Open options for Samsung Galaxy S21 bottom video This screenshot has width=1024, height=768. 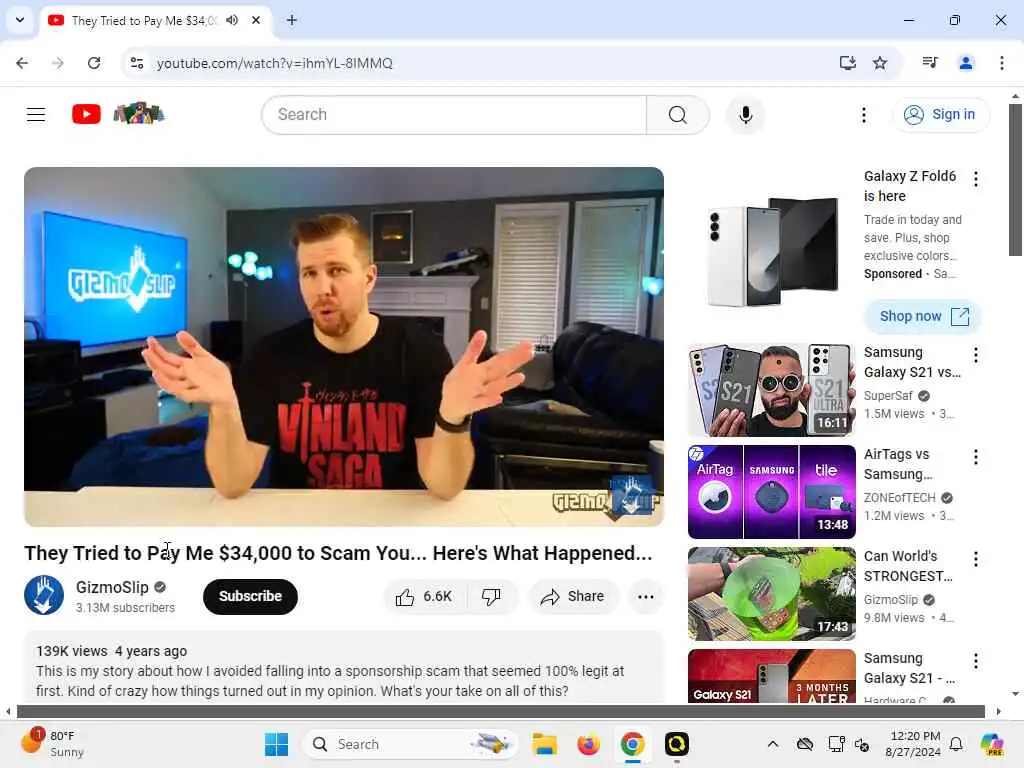tap(976, 661)
